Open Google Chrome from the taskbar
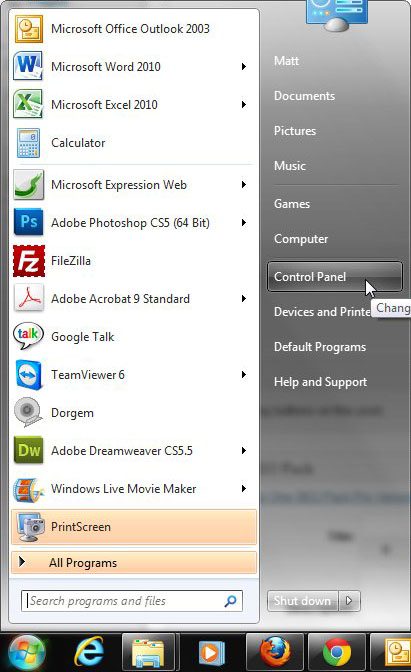Image resolution: width=411 pixels, height=672 pixels. click(x=337, y=652)
